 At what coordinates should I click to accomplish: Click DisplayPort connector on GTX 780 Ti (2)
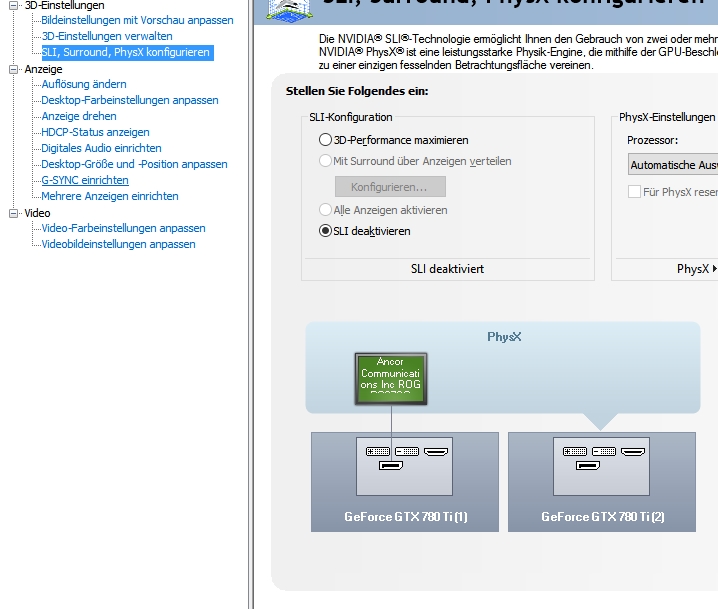588,466
